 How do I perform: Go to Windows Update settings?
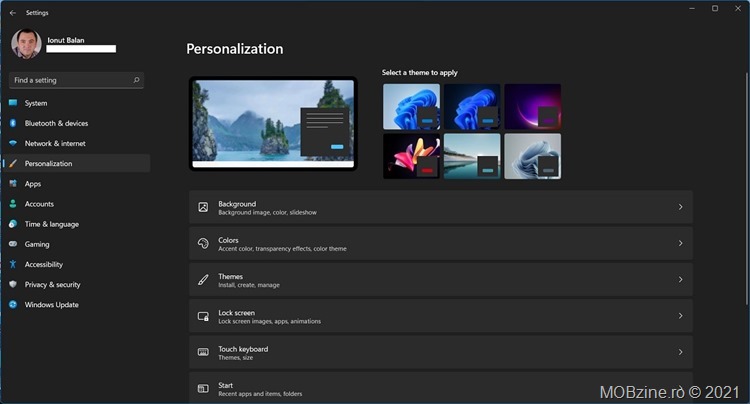click(x=77, y=305)
